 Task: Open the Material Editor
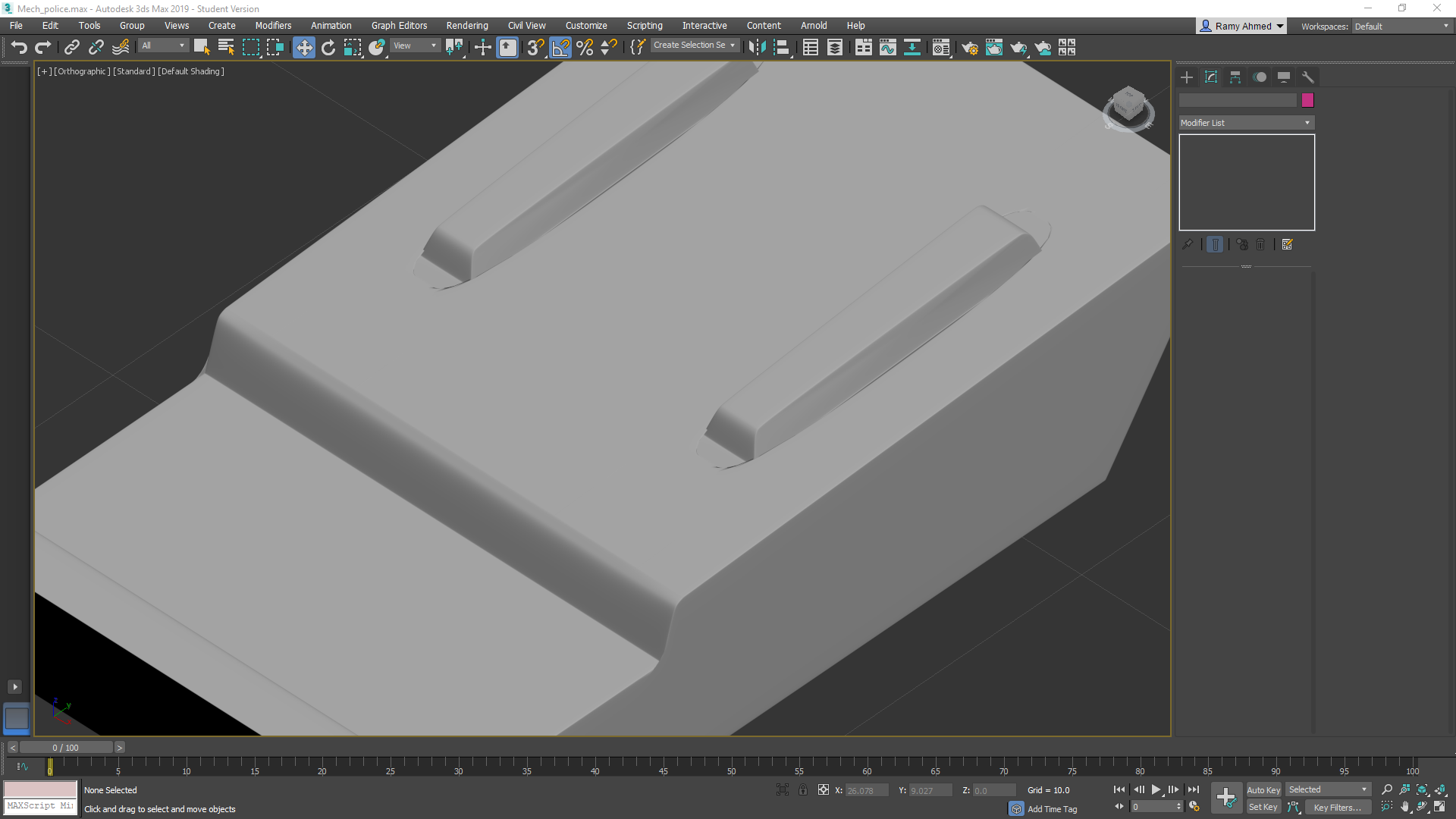click(x=940, y=47)
